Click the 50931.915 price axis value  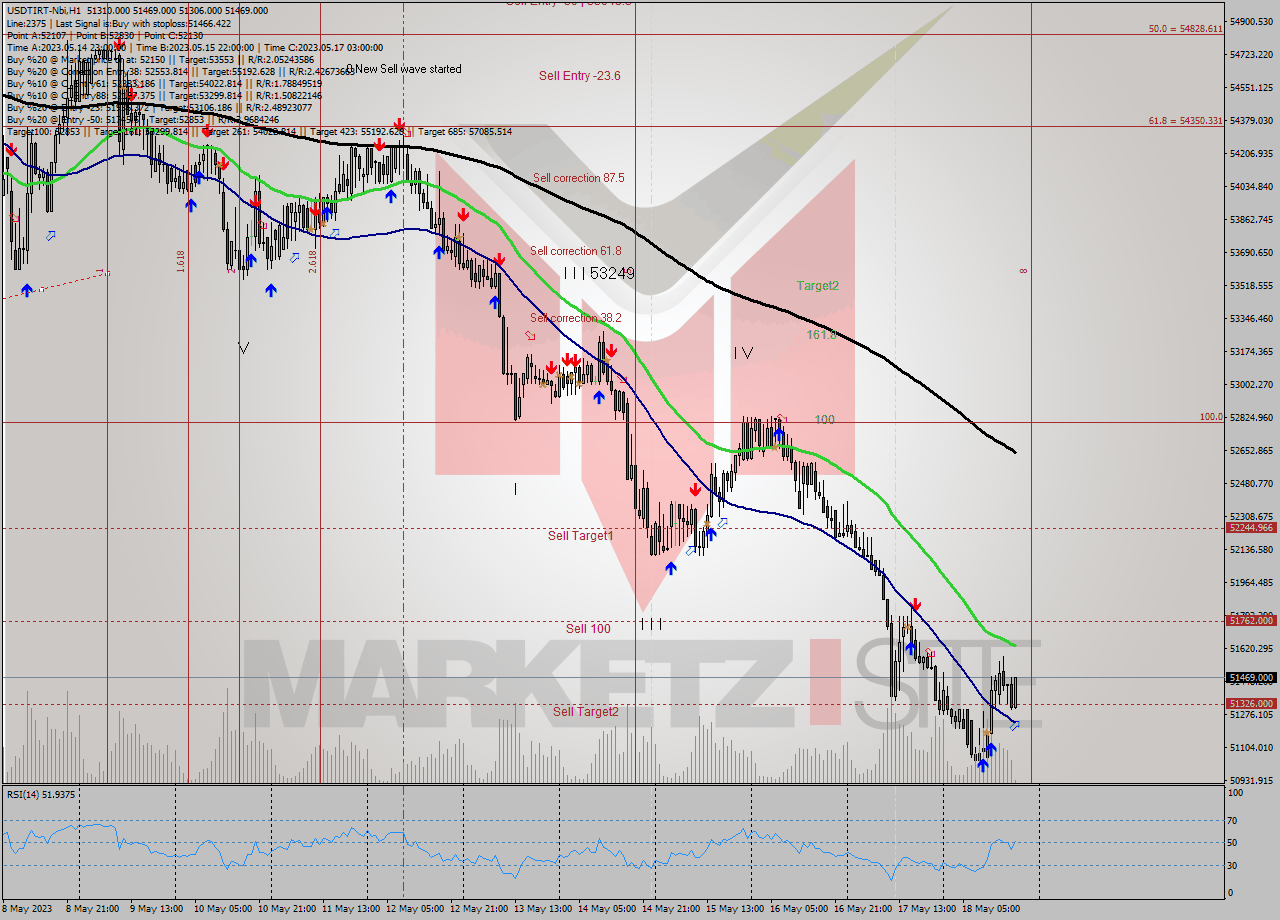click(1252, 780)
